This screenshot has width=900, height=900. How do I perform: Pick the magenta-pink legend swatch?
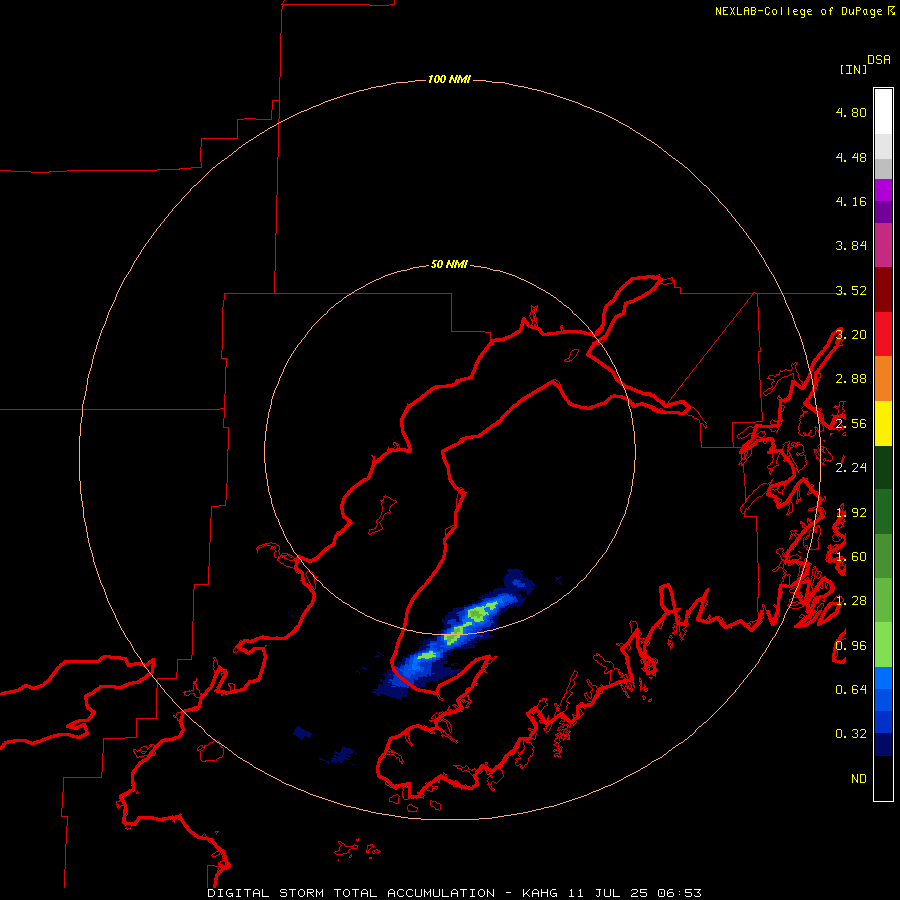(883, 245)
